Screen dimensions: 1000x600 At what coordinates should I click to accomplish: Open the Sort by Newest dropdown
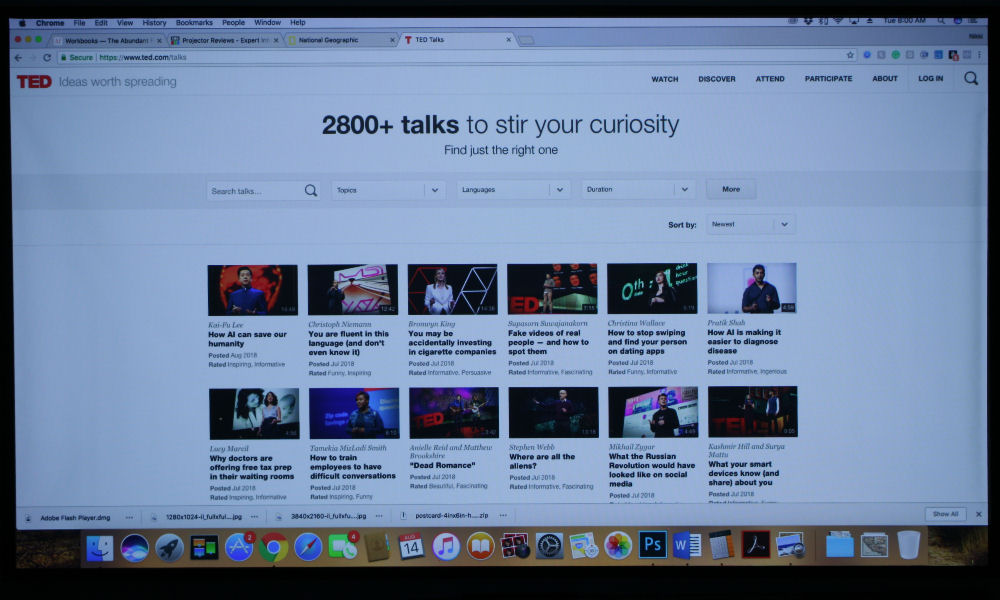[x=751, y=224]
